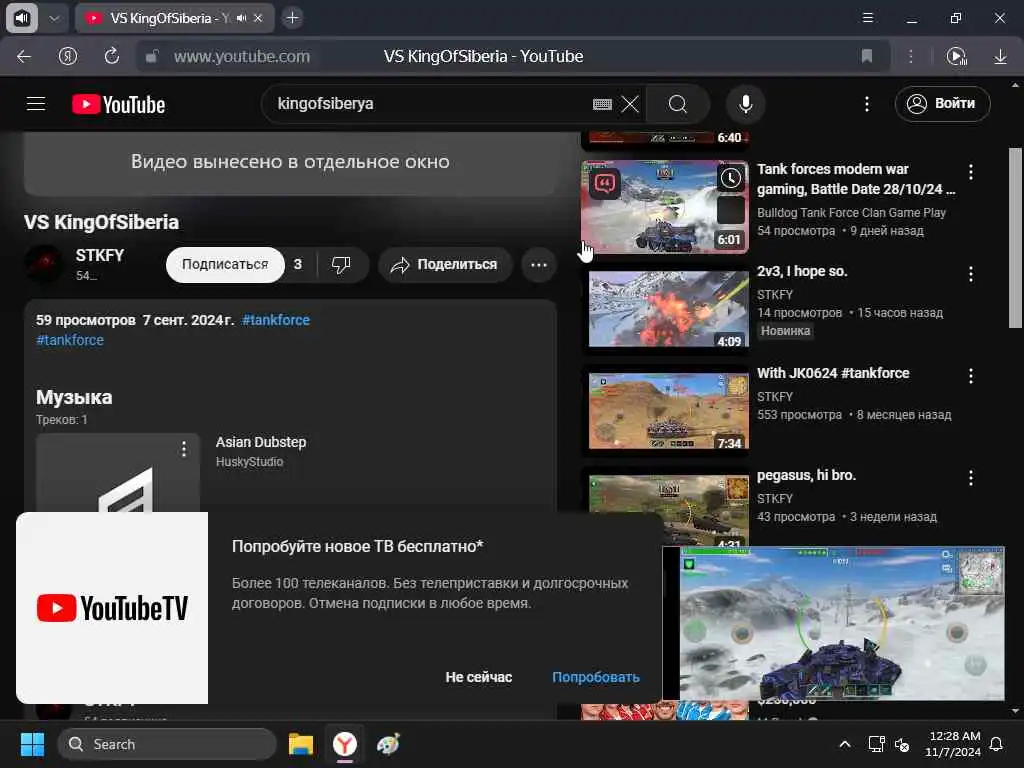The width and height of the screenshot is (1024, 768).
Task: Open menu for With JK0624 video
Action: coord(971,376)
